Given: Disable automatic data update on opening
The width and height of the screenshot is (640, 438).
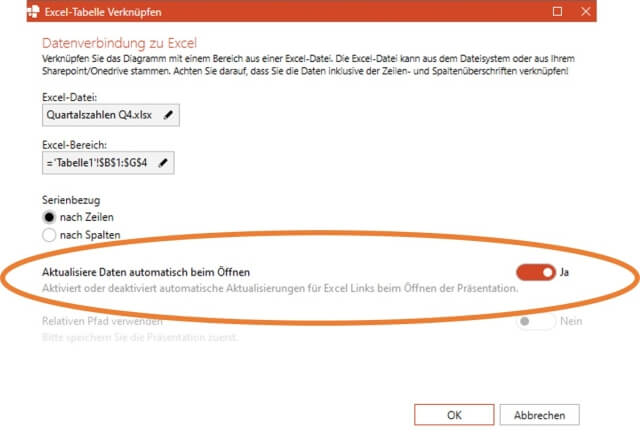Looking at the screenshot, I should [535, 271].
